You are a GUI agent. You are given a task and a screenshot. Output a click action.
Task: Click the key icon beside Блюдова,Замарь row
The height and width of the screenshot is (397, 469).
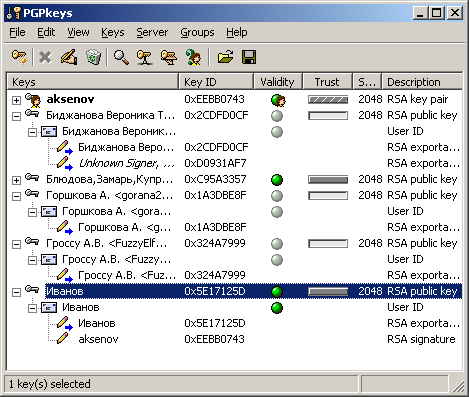coord(32,177)
